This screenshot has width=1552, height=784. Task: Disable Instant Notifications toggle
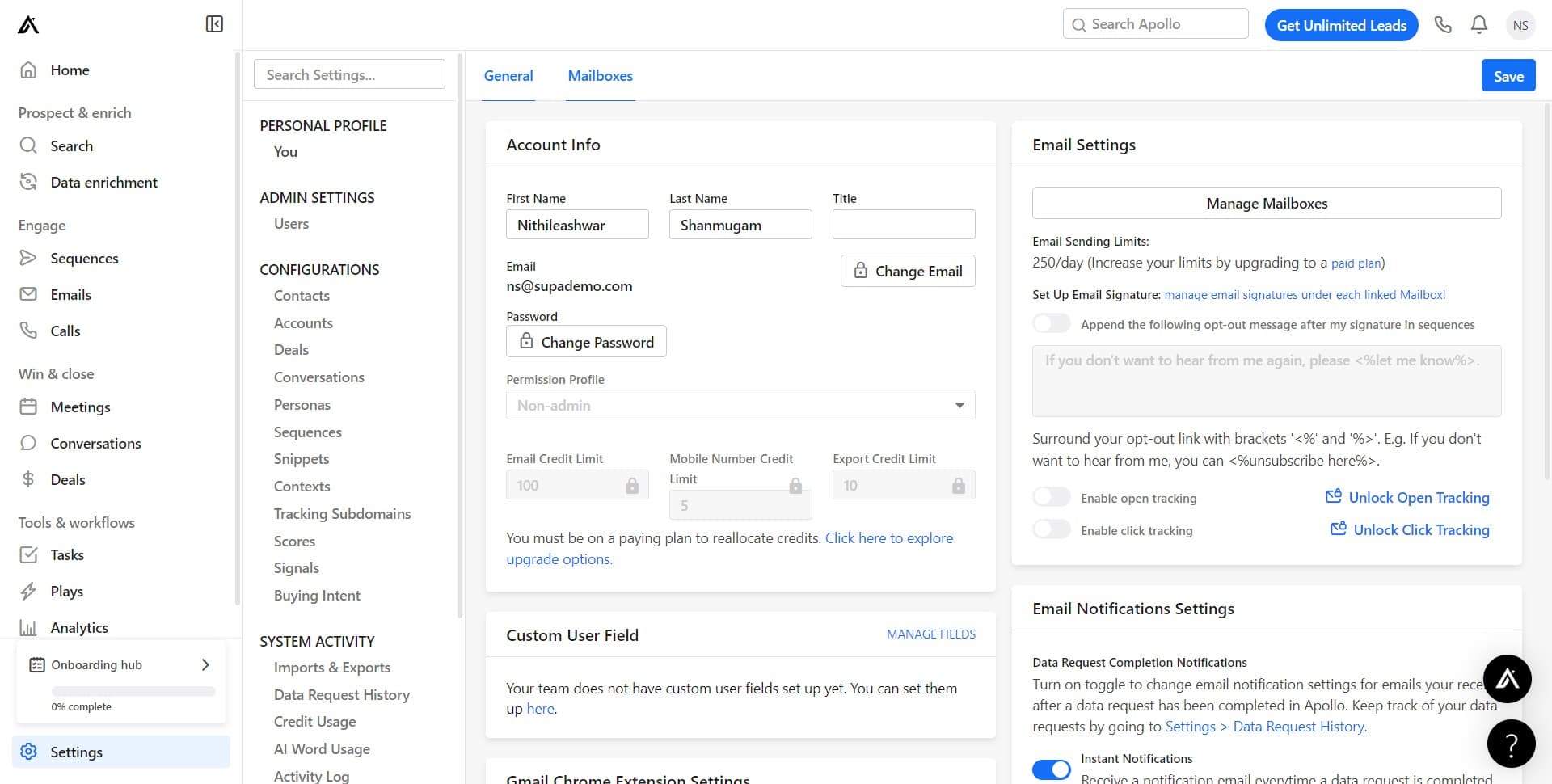(1051, 769)
